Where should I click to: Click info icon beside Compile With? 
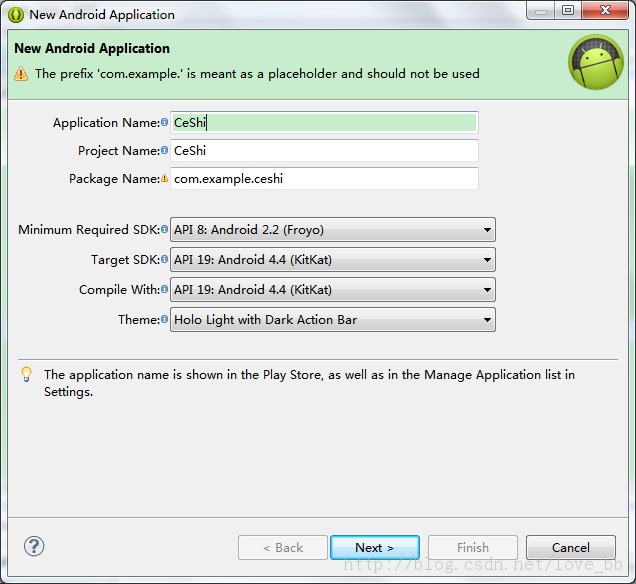164,290
